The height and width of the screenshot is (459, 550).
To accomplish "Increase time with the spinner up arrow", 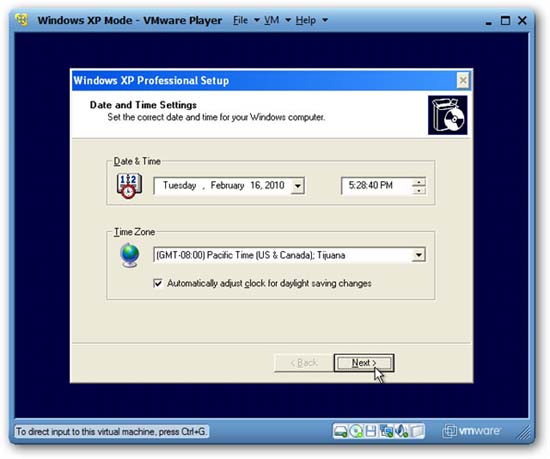I will point(419,182).
